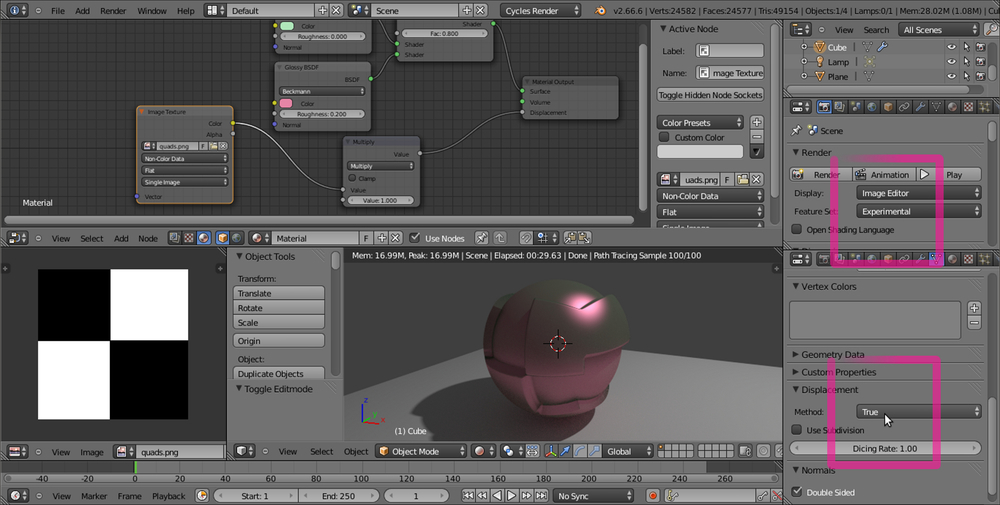The width and height of the screenshot is (1000, 505).
Task: Click the Lamp object icon in outliner
Action: click(817, 62)
